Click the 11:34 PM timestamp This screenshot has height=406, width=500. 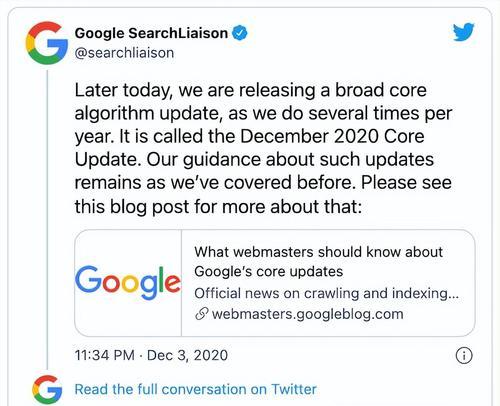click(105, 355)
